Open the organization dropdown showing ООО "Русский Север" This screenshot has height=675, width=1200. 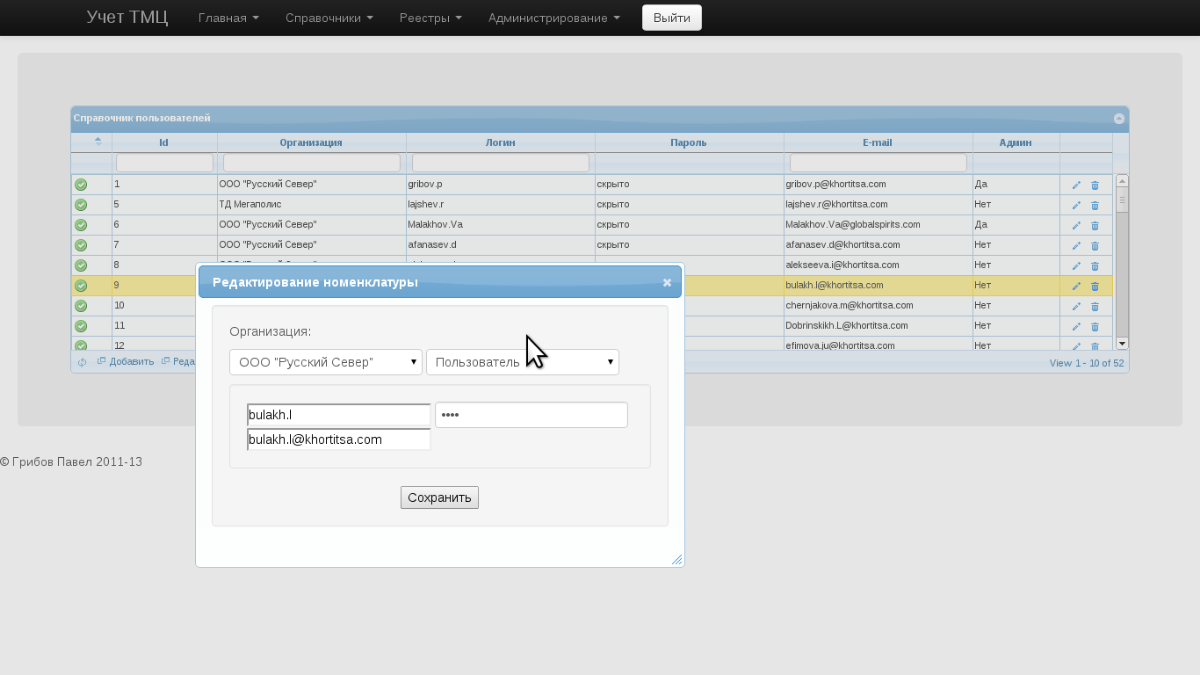coord(325,362)
